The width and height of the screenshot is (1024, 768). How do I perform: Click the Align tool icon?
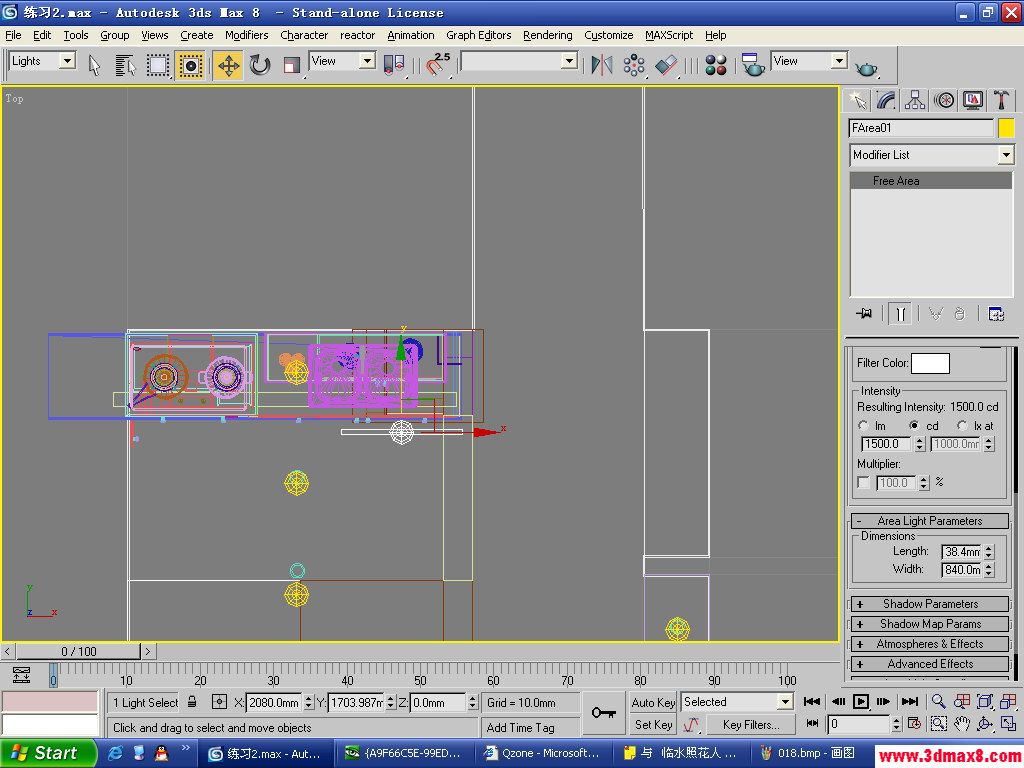[666, 65]
